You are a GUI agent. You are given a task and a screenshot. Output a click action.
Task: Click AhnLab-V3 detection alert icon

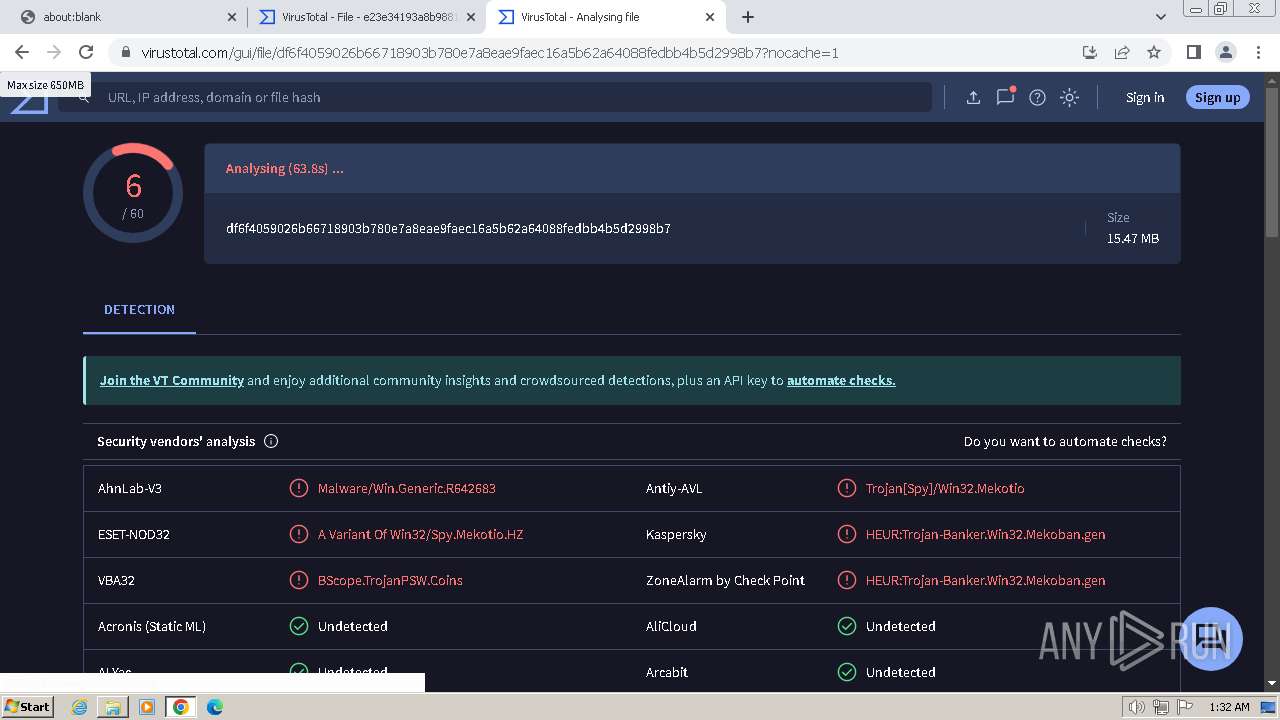pos(298,488)
